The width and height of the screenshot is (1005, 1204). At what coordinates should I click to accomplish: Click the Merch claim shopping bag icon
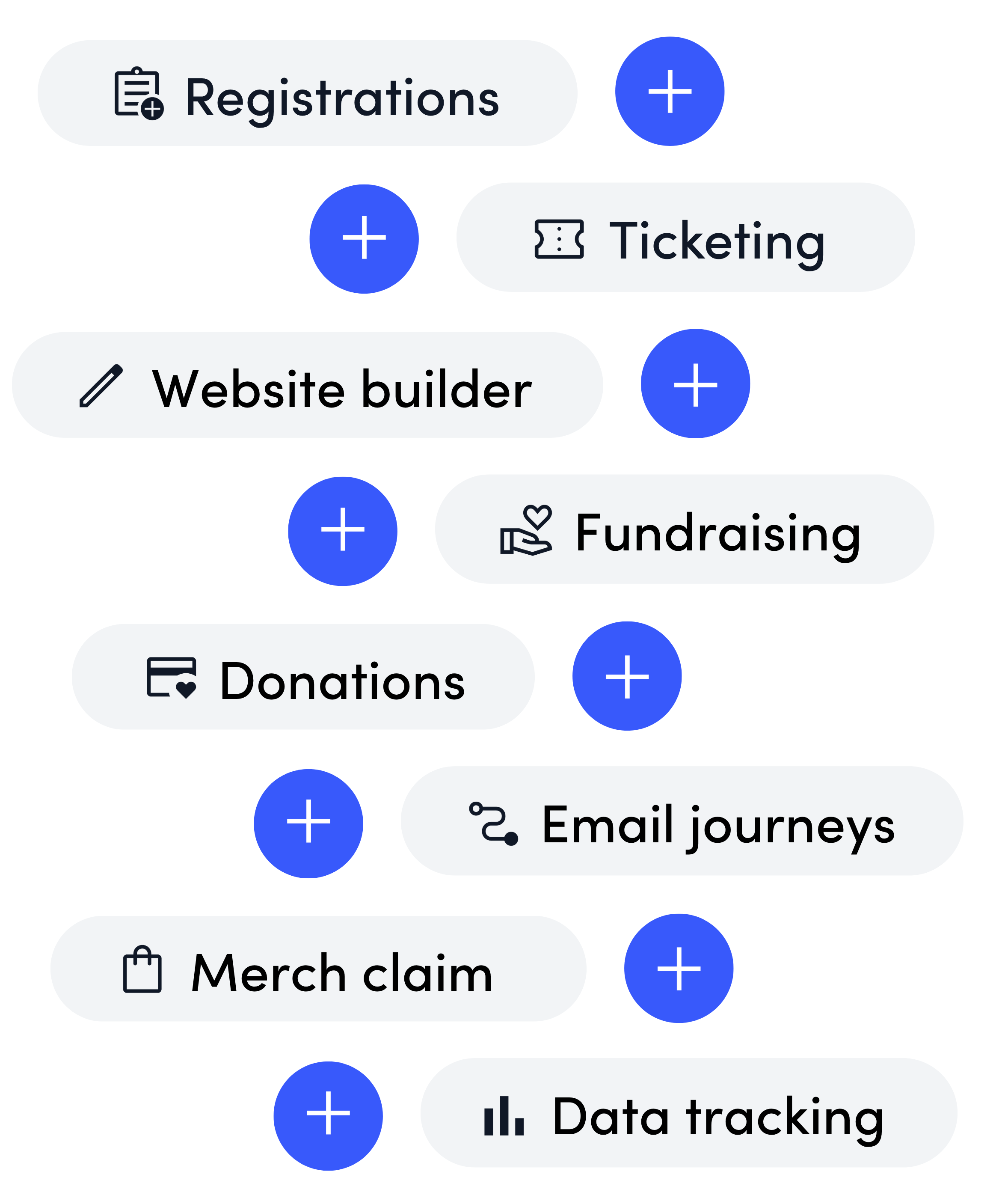(x=142, y=969)
